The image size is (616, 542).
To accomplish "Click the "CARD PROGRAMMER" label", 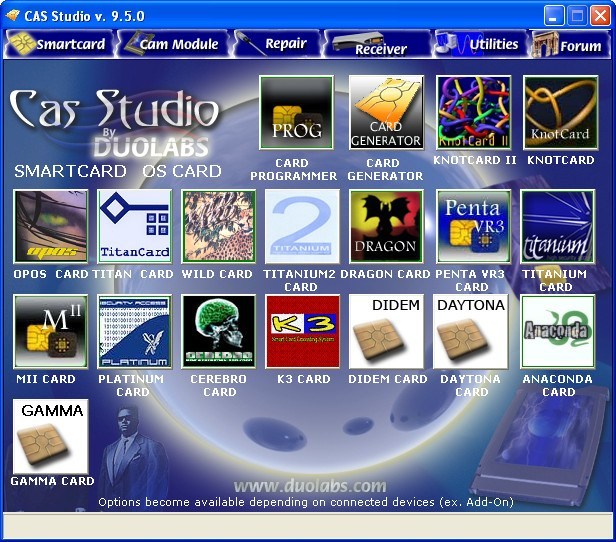I will point(293,169).
